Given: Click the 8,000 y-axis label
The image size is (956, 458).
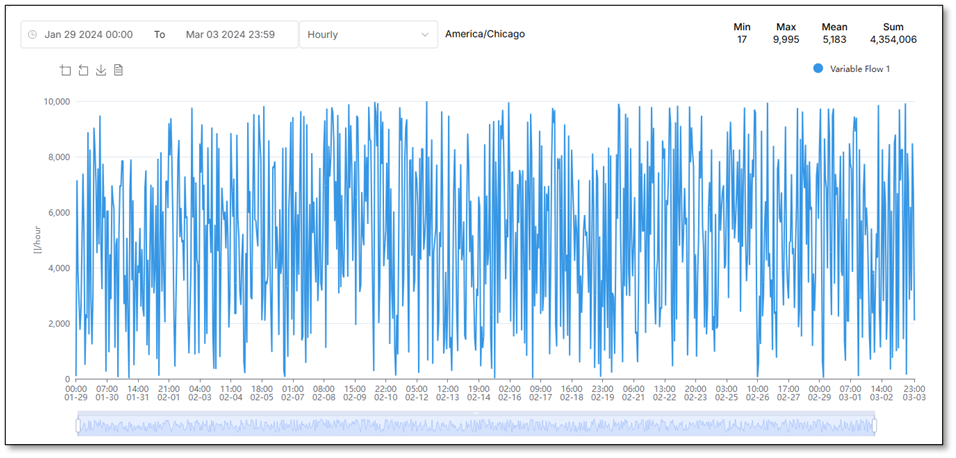Looking at the screenshot, I should (x=59, y=157).
